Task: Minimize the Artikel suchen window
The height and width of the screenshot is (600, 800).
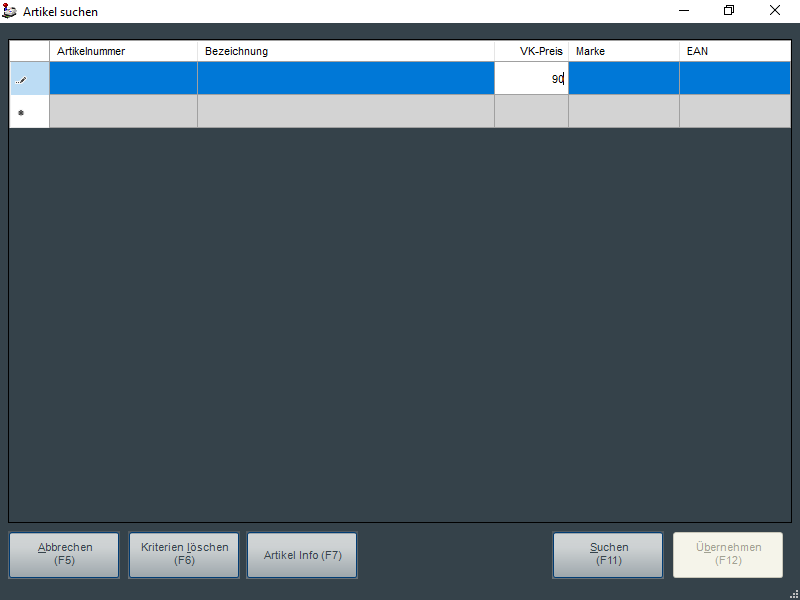Action: 683,11
